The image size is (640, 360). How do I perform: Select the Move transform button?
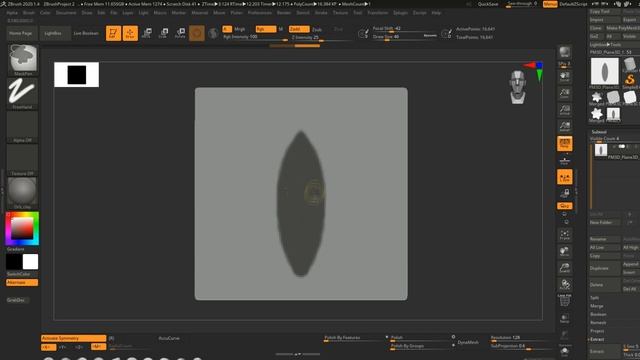click(147, 33)
